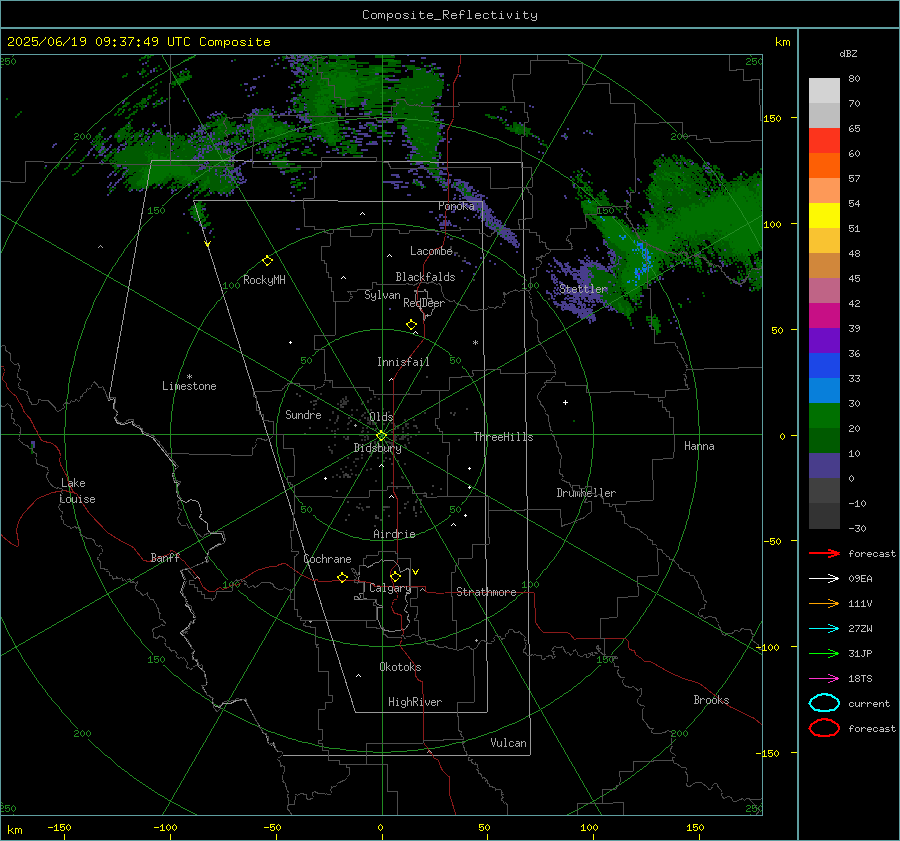Click the light gray 80 dBZ swatch
The height and width of the screenshot is (841, 900).
click(x=824, y=91)
